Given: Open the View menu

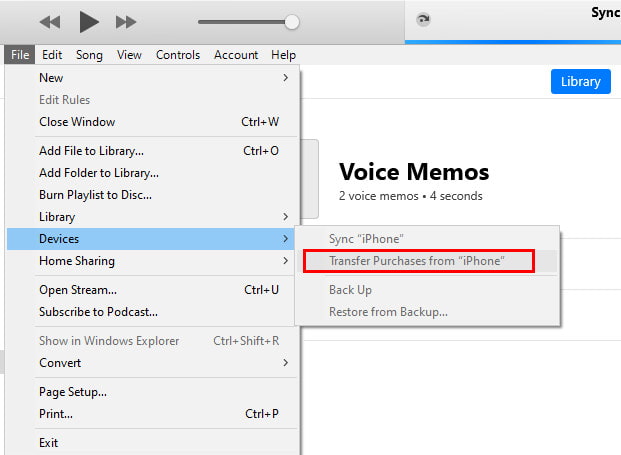Looking at the screenshot, I should click(129, 55).
